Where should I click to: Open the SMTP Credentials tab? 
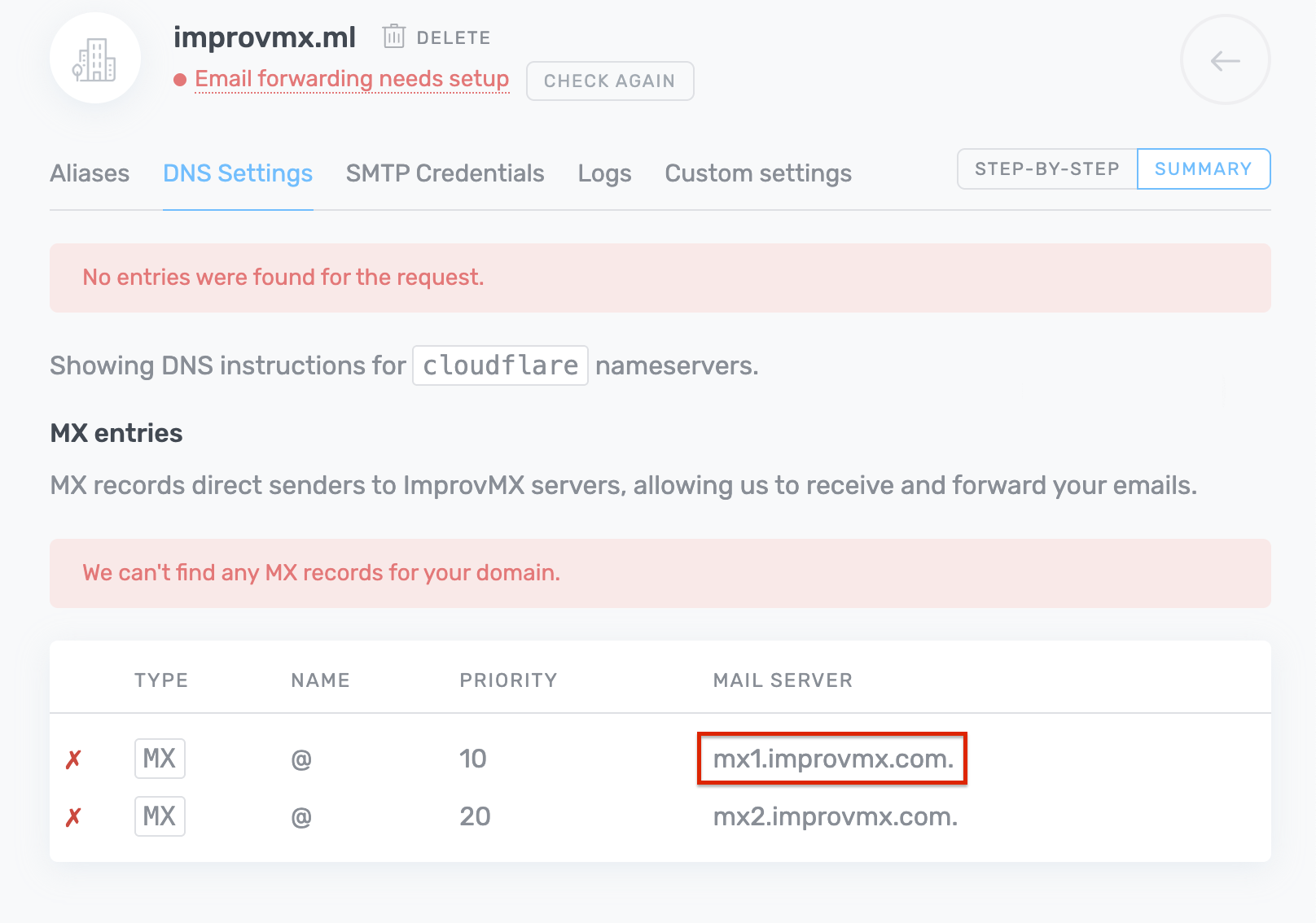445,173
